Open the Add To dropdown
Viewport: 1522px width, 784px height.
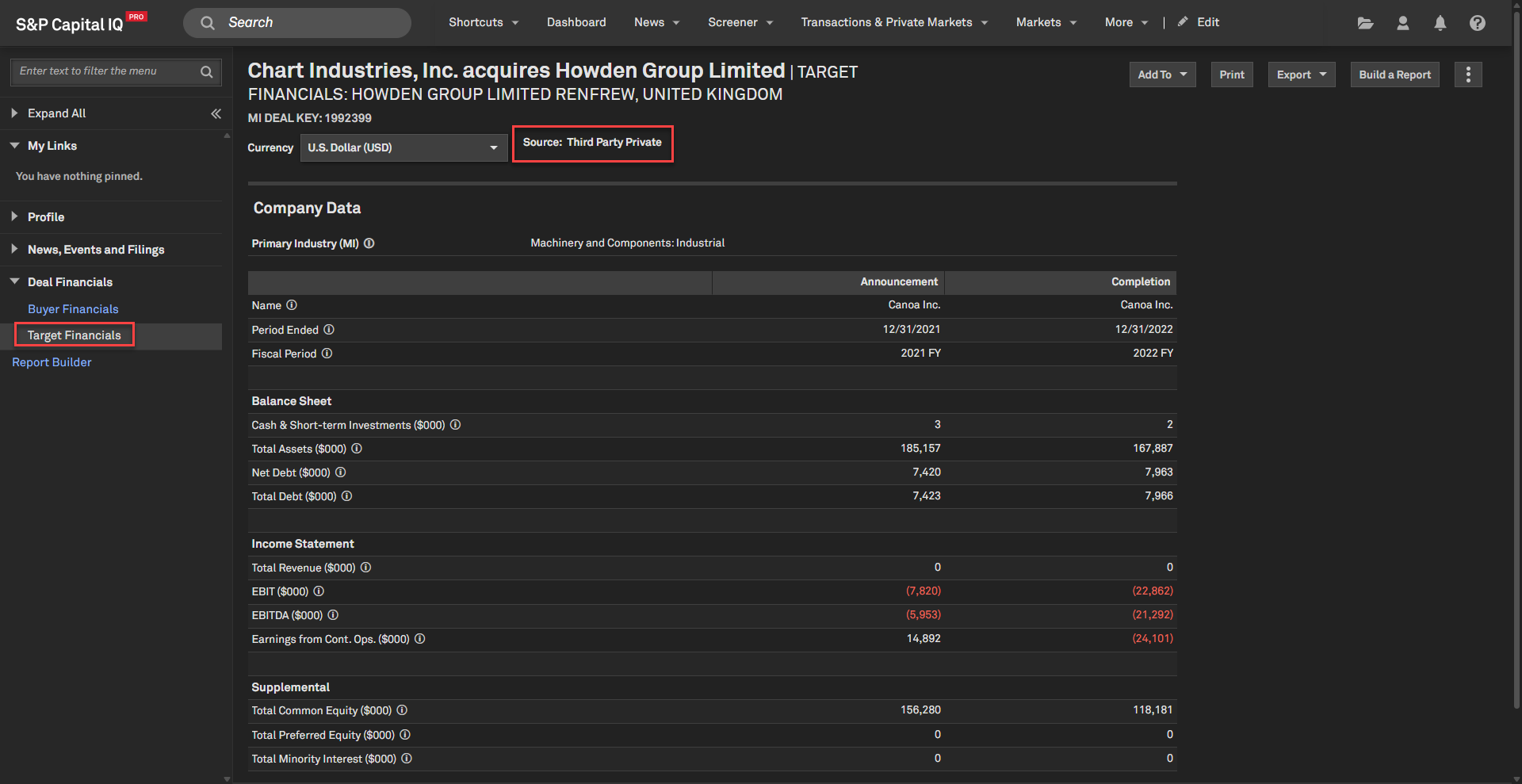click(x=1162, y=75)
